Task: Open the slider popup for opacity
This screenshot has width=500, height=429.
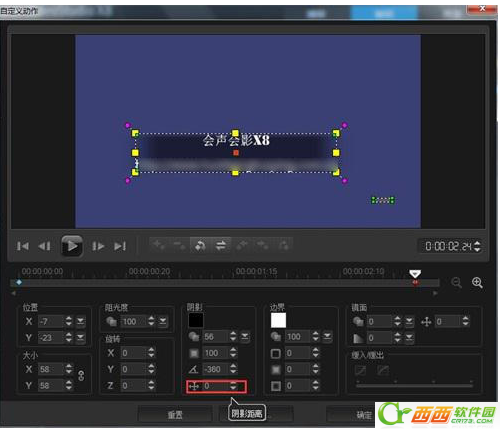Action: (x=163, y=321)
